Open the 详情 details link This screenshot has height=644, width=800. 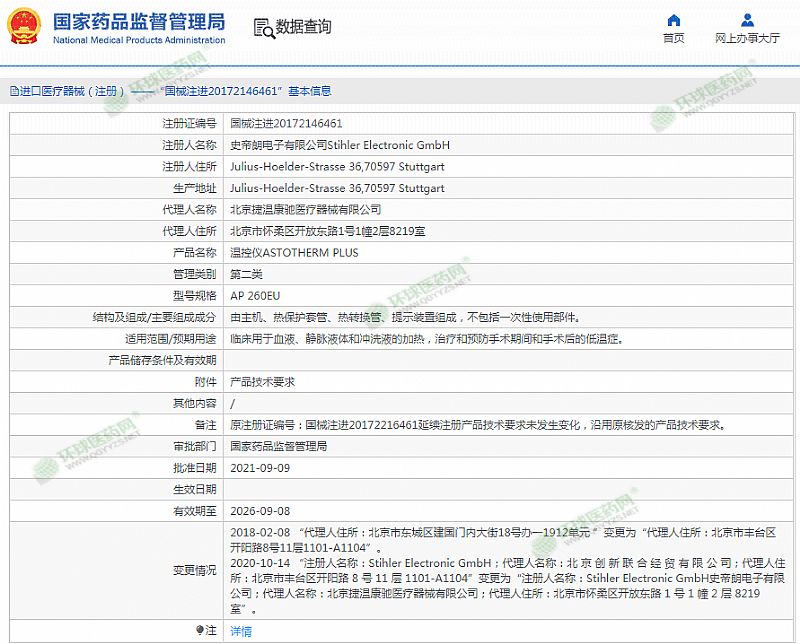pyautogui.click(x=241, y=631)
